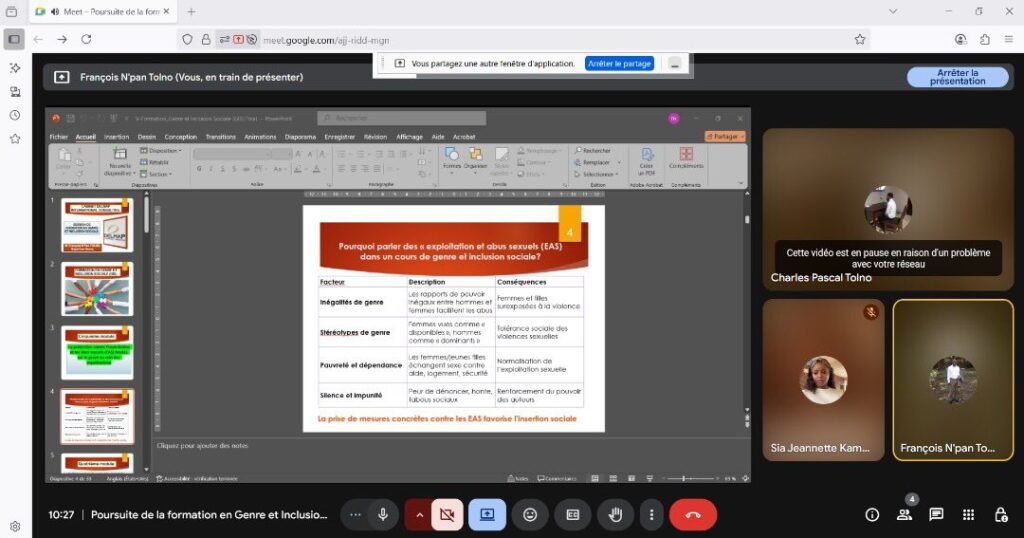The height and width of the screenshot is (538, 1024).
Task: Open the activities grid icon
Action: coord(968,514)
